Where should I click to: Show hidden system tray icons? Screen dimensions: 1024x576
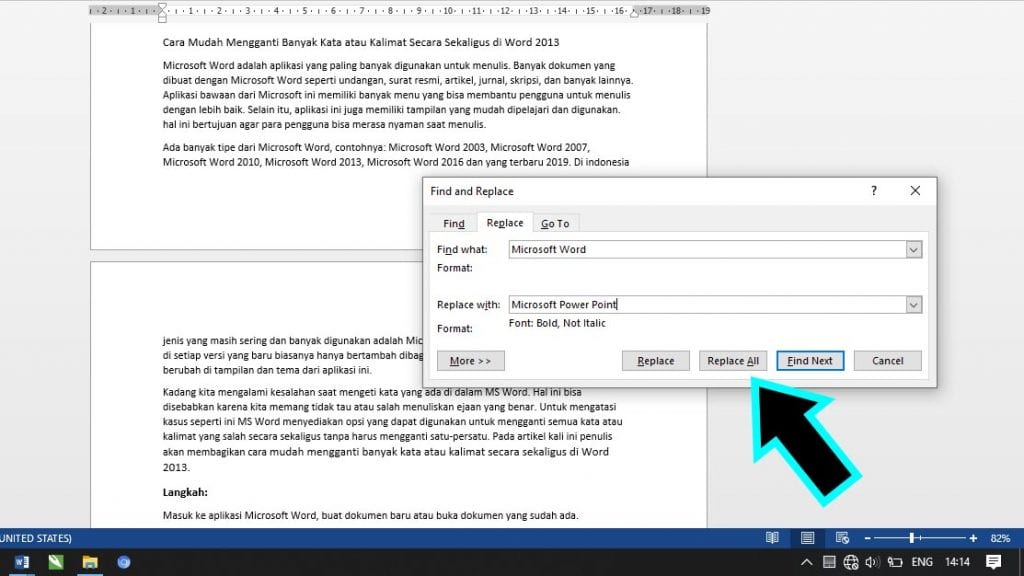tap(807, 562)
